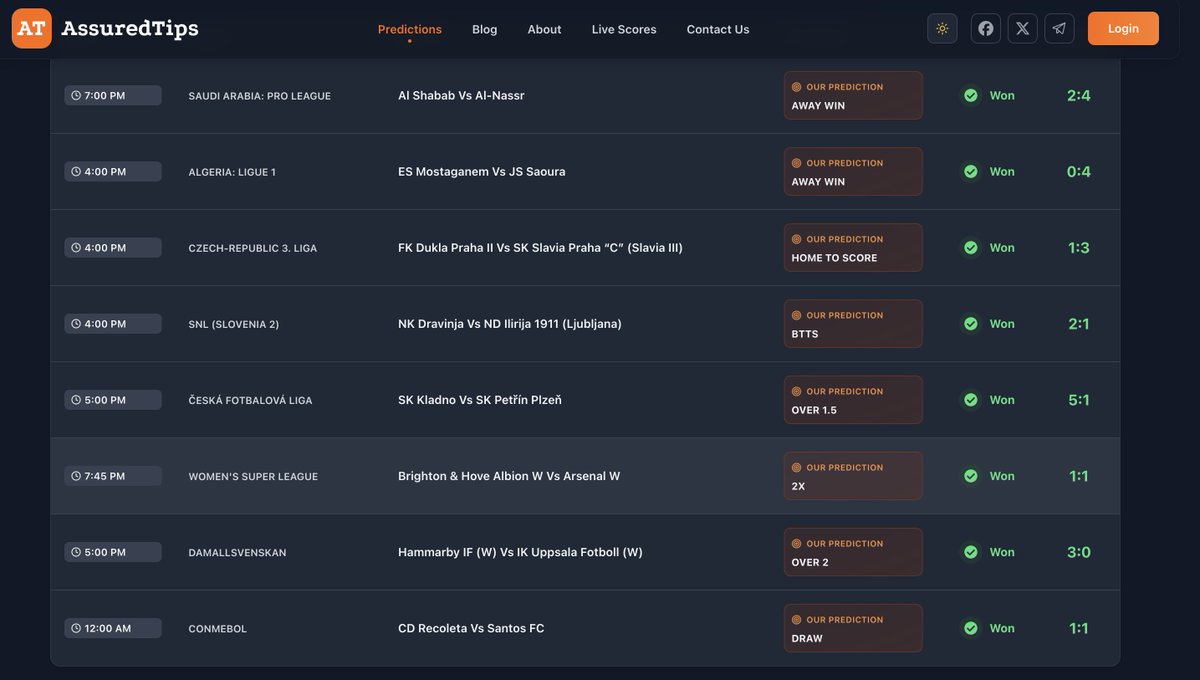This screenshot has height=680, width=1200.
Task: Click the Login button
Action: (1123, 29)
